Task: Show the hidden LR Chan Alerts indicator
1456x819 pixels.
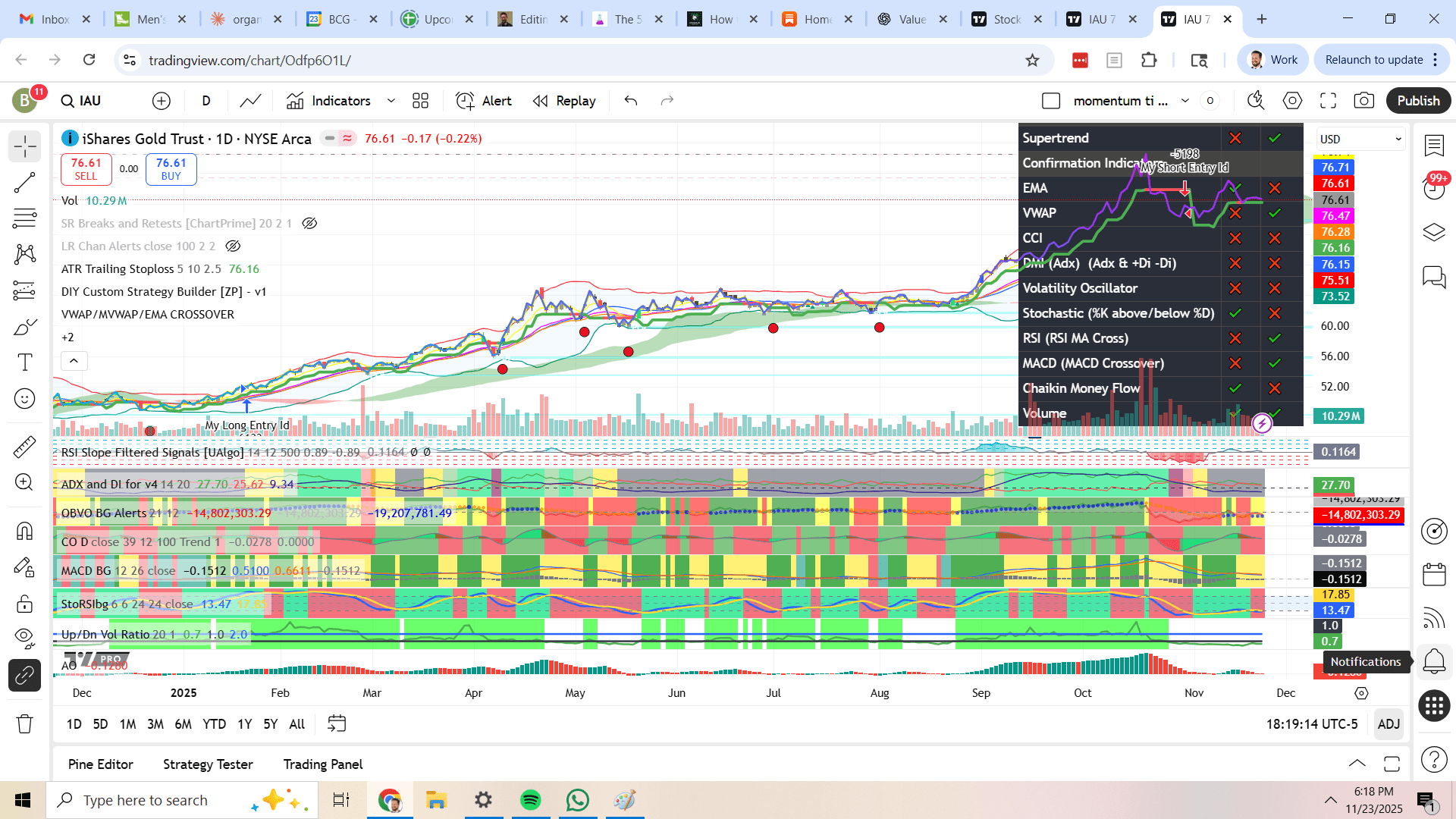Action: pyautogui.click(x=233, y=246)
